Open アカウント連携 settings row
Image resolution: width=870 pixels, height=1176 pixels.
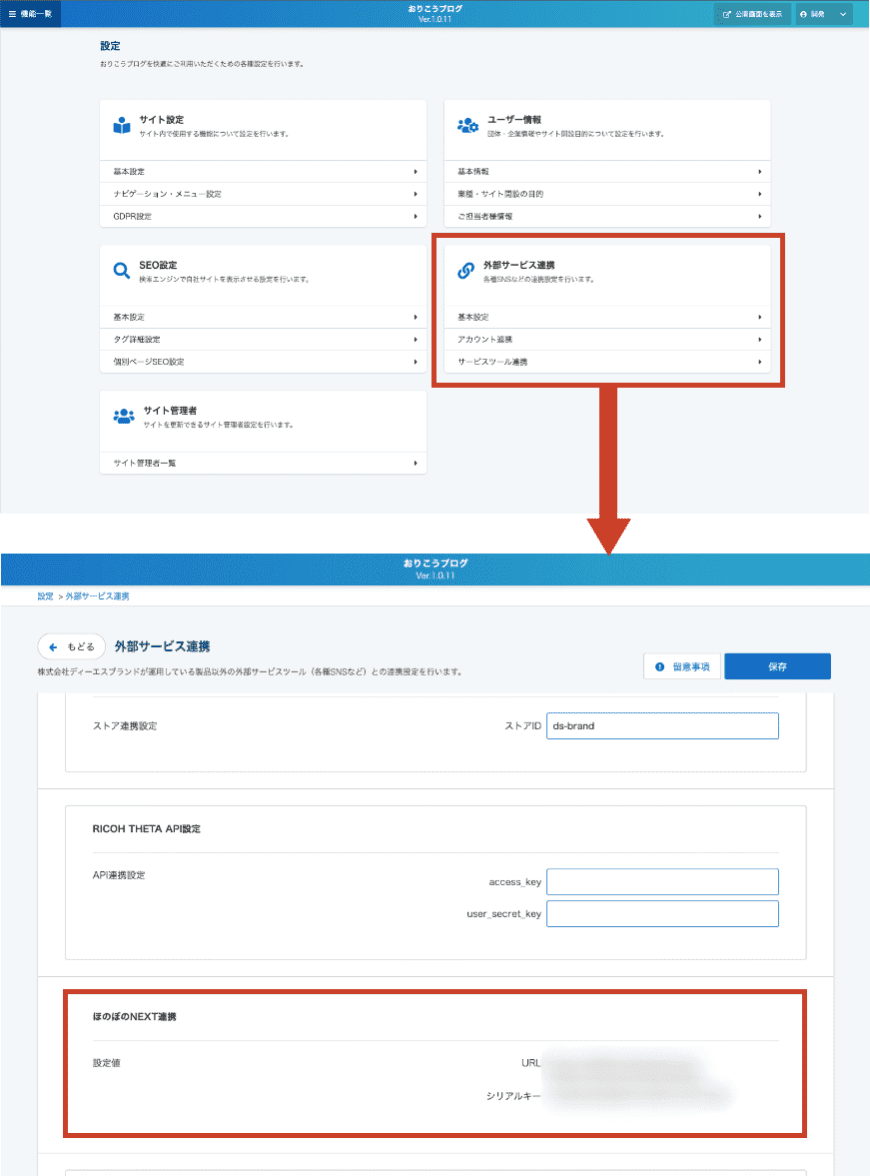607,340
